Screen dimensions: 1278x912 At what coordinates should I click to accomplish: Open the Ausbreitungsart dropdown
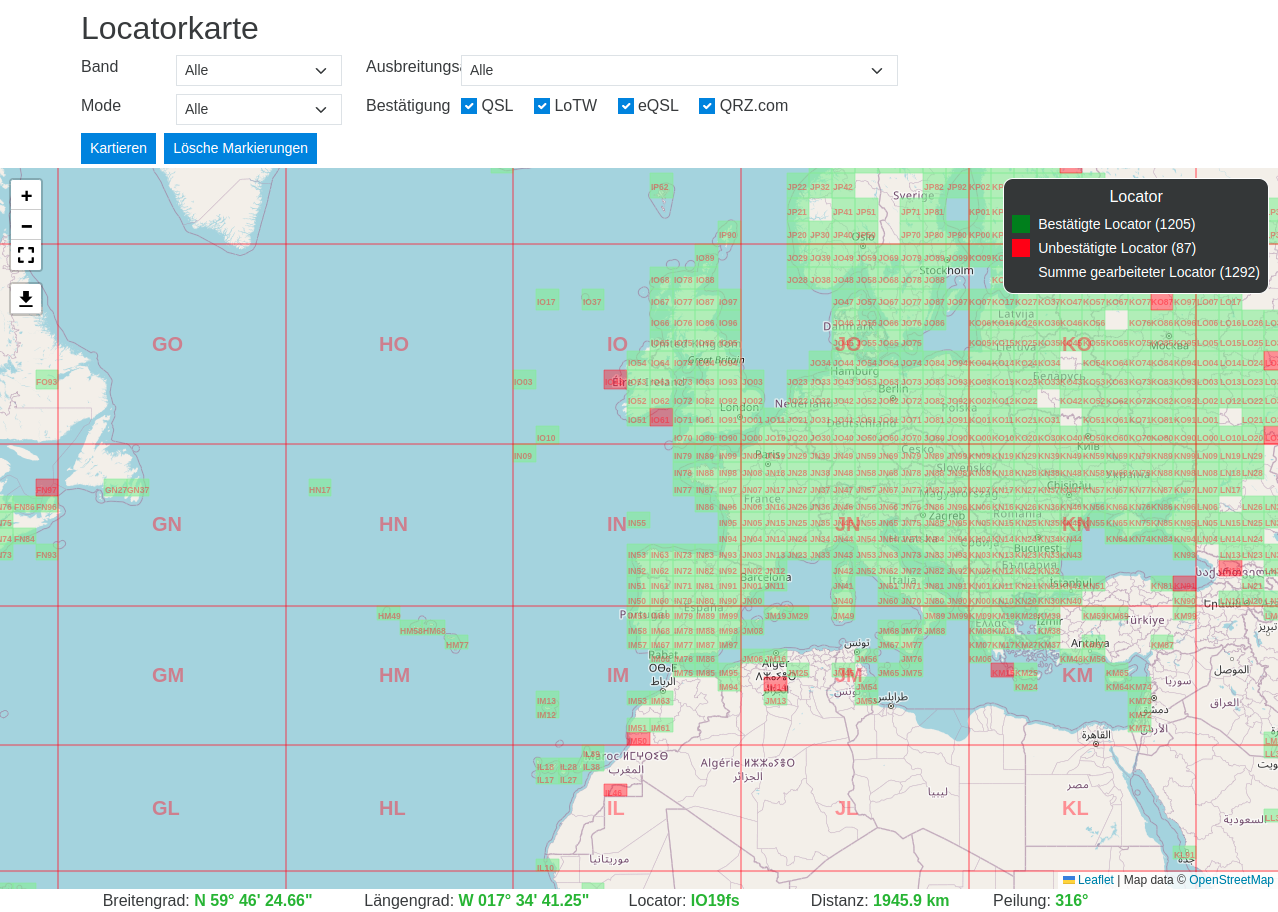pyautogui.click(x=678, y=71)
